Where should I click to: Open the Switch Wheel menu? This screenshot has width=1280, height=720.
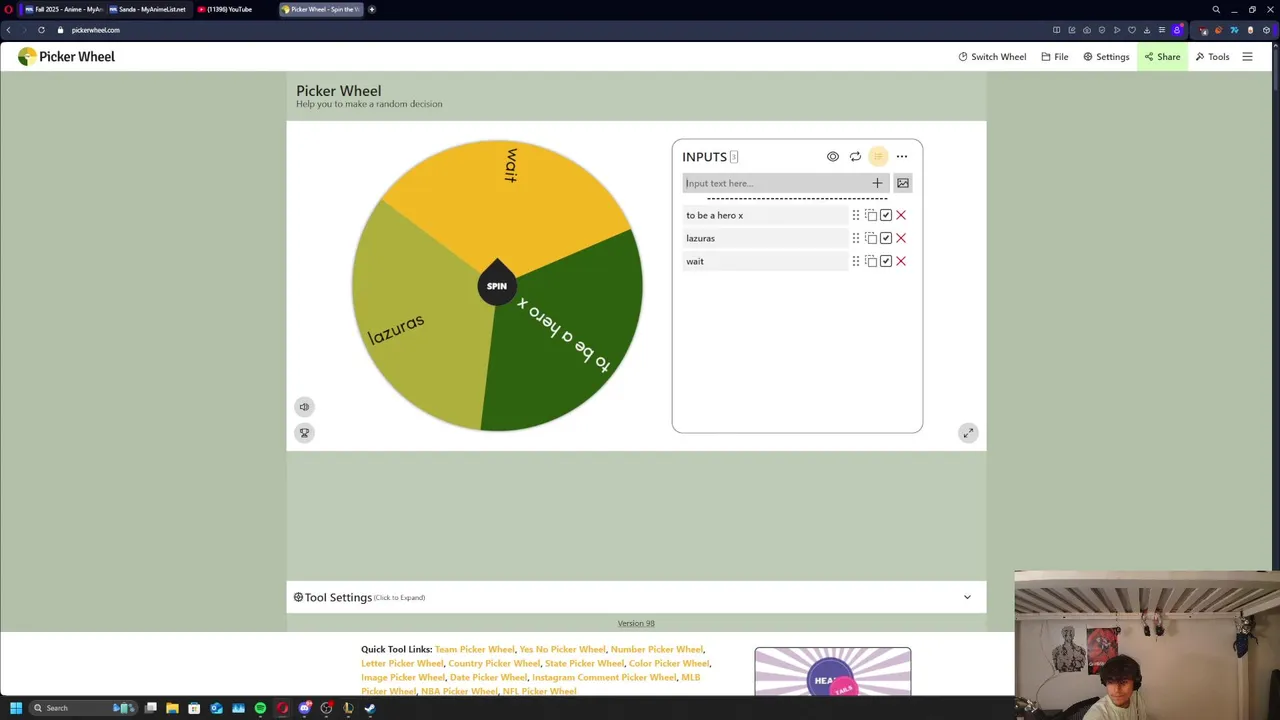tap(992, 57)
